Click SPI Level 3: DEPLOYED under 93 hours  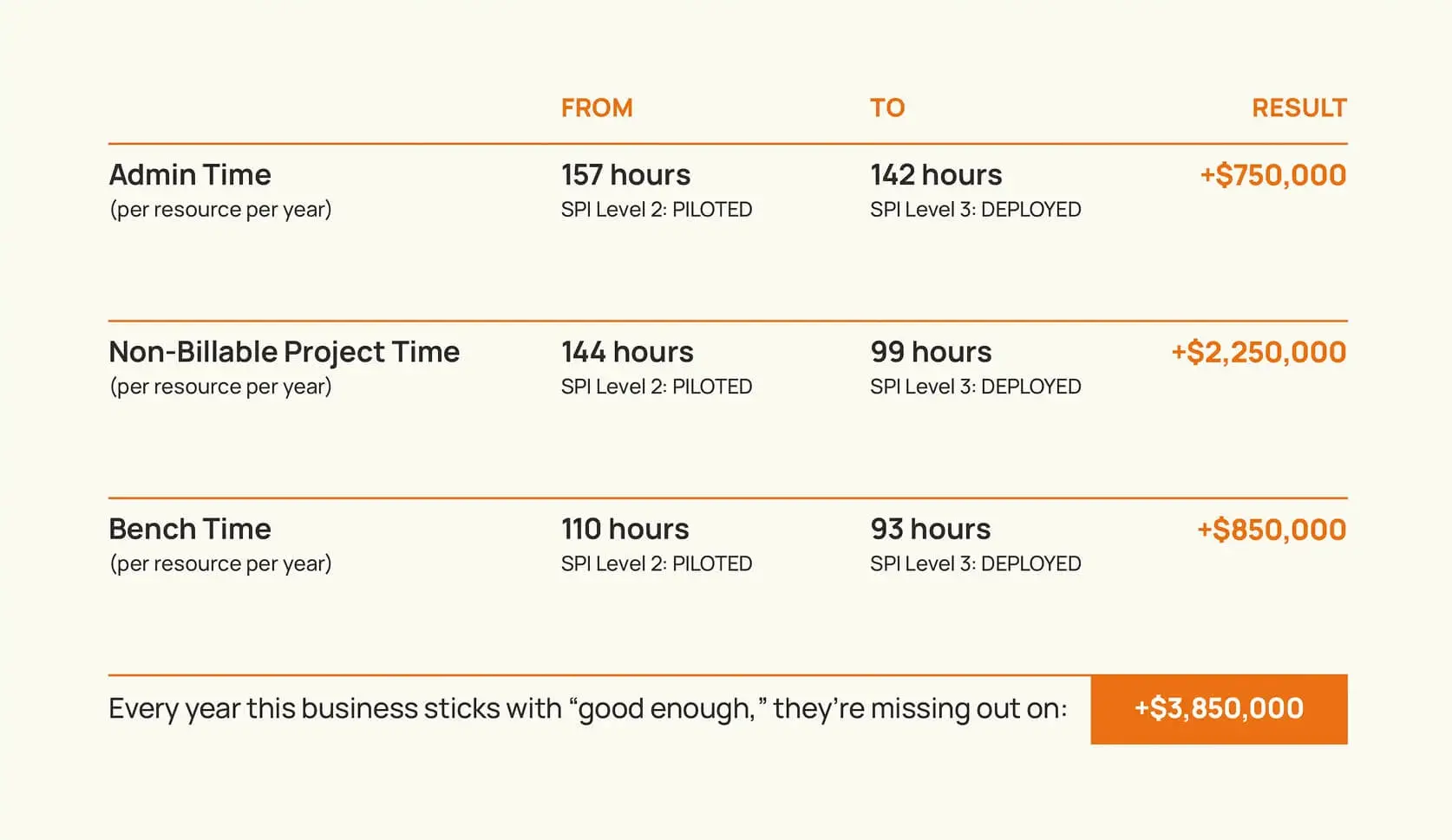[975, 563]
